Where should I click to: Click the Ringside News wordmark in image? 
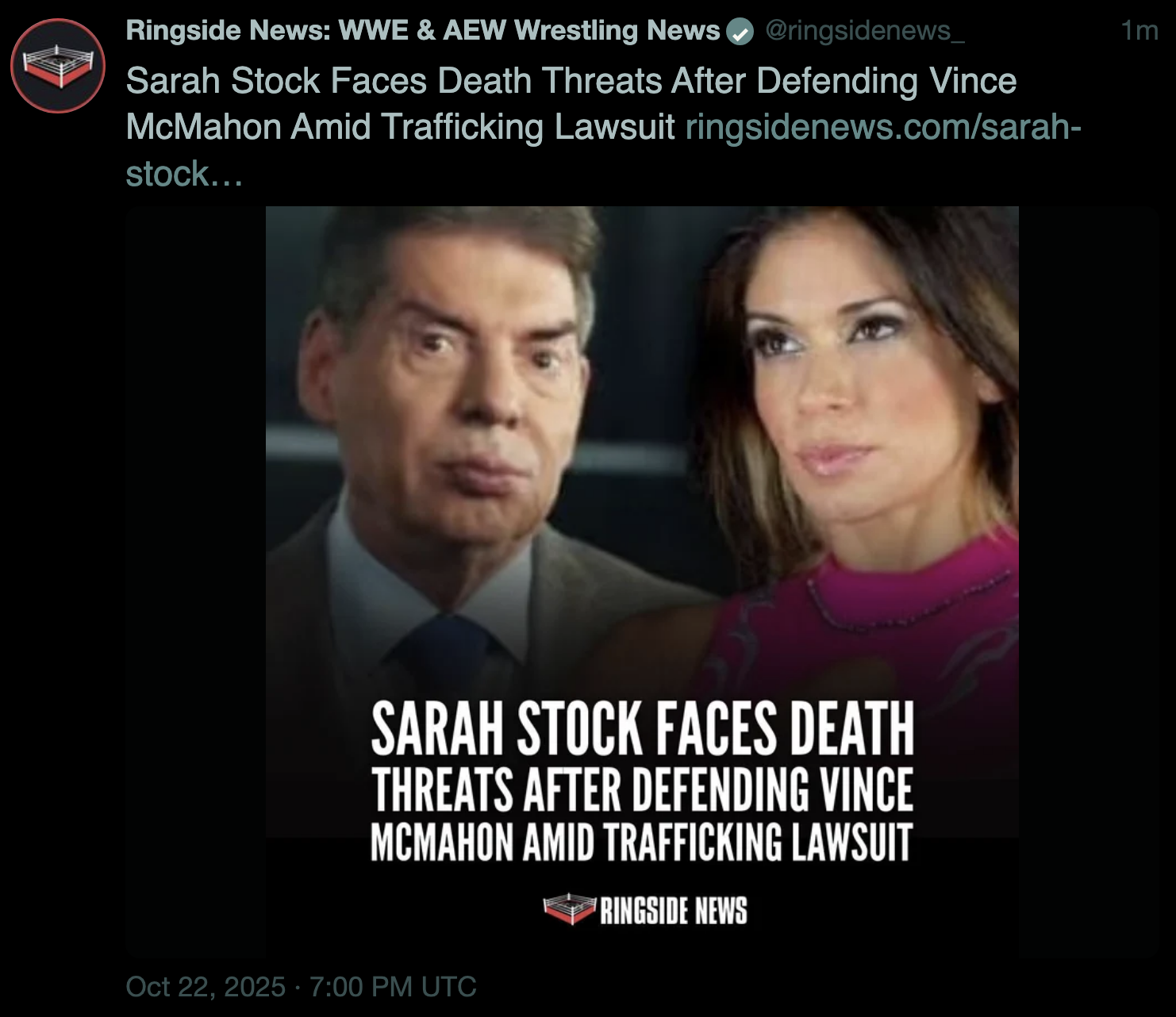674,911
